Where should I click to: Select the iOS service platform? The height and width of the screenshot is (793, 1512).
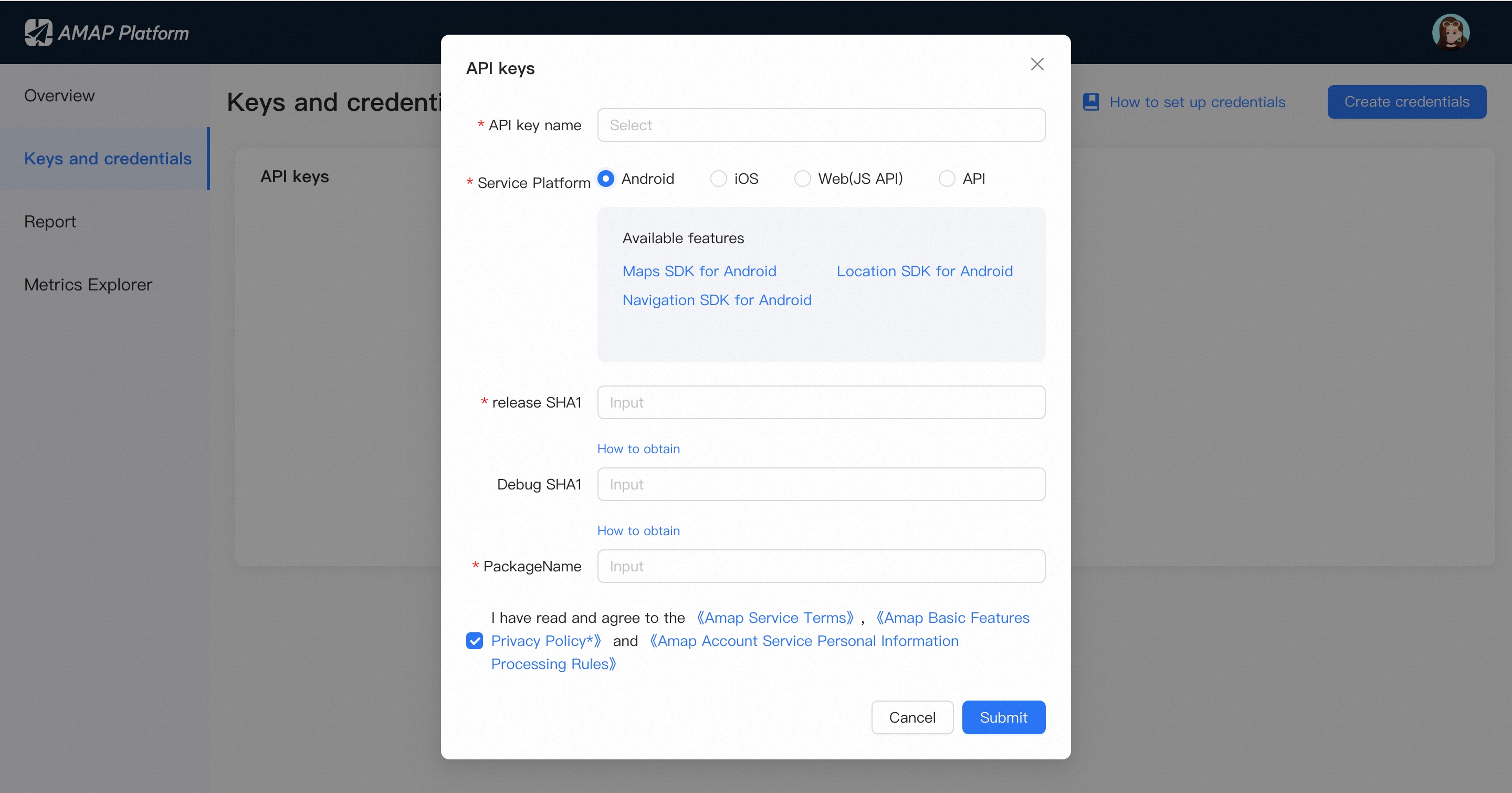pyautogui.click(x=718, y=179)
